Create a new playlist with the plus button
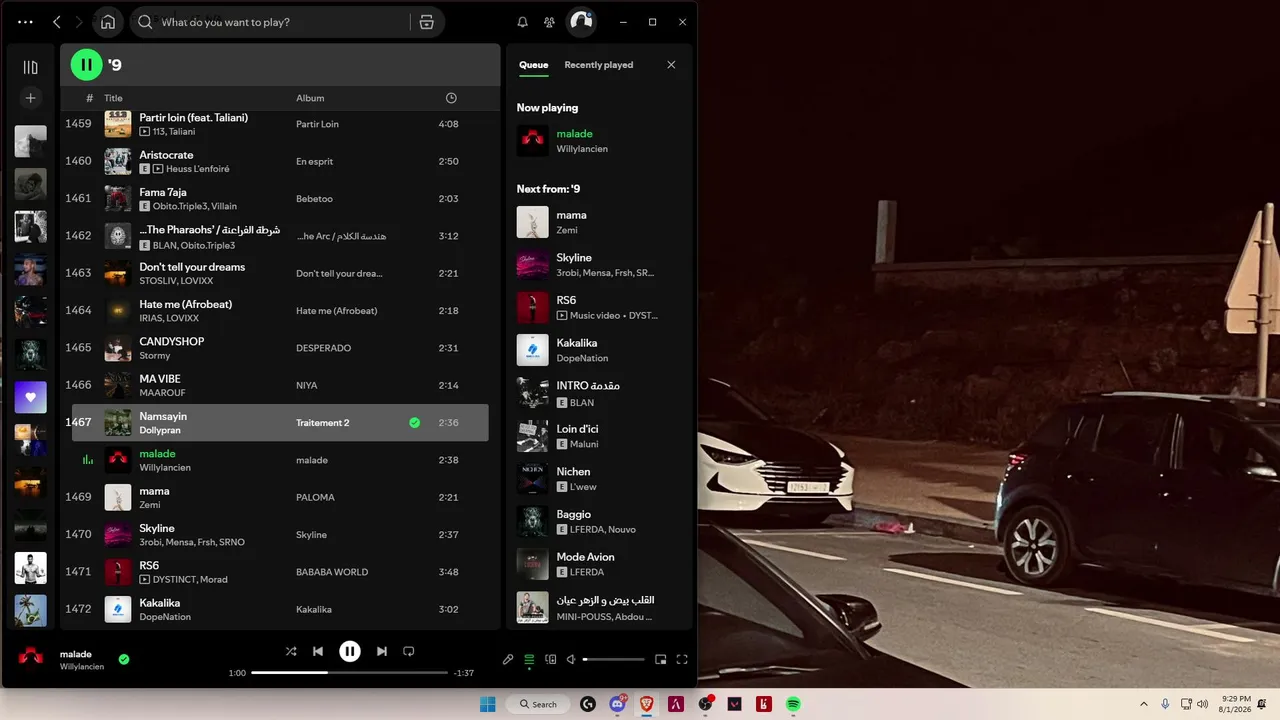 click(x=31, y=98)
